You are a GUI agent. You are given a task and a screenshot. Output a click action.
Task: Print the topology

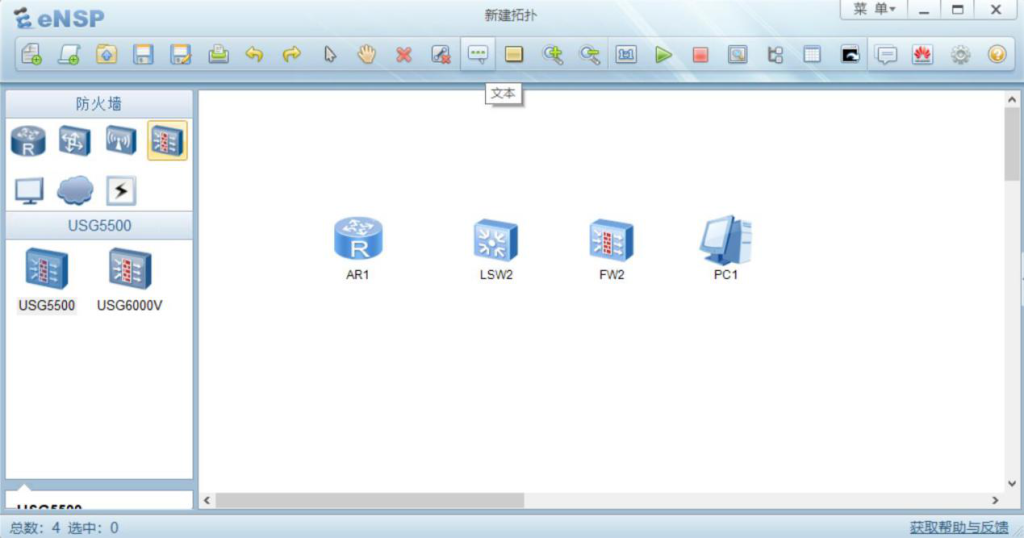(x=218, y=54)
